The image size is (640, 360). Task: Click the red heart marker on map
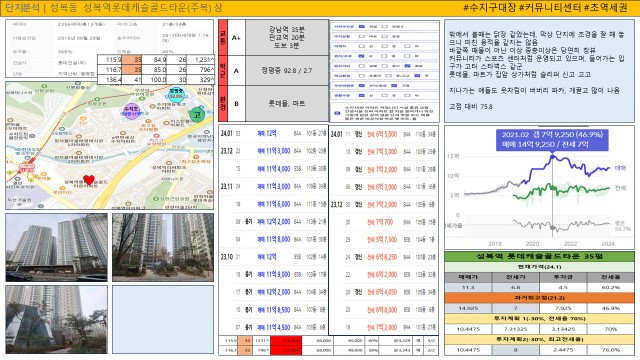(89, 180)
